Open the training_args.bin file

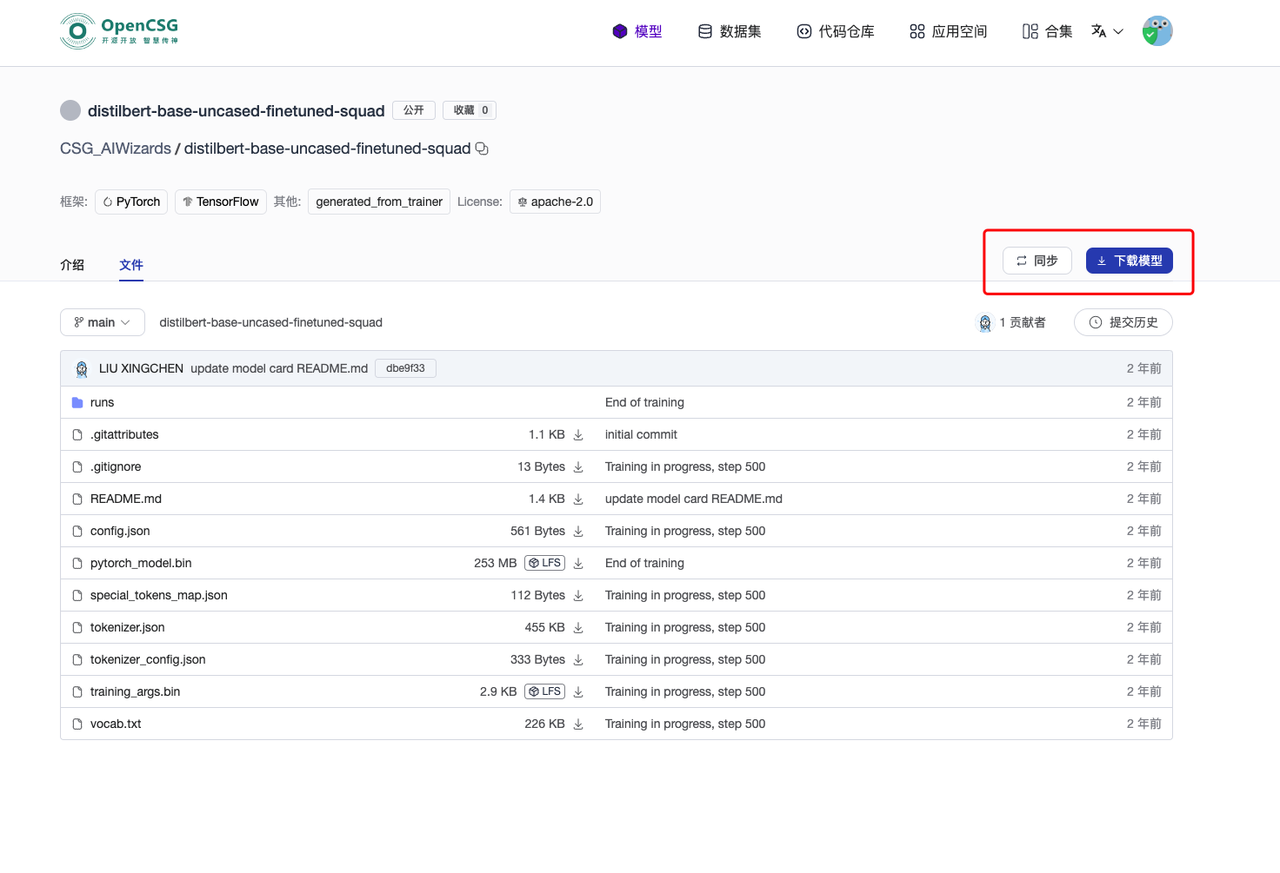135,691
